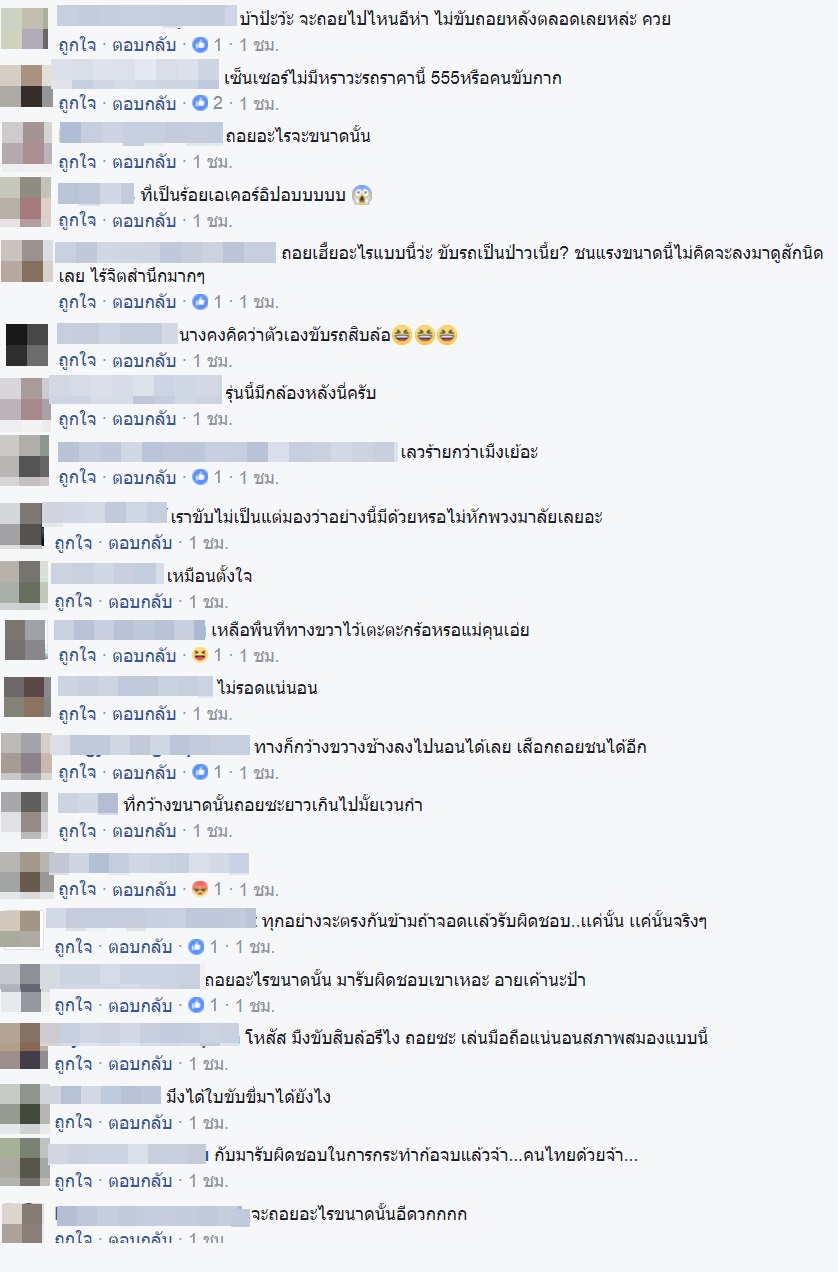
Task: Open reaction icon on 'ทุกอย่างจะตรงกันข้าม' comment
Action: [x=196, y=946]
